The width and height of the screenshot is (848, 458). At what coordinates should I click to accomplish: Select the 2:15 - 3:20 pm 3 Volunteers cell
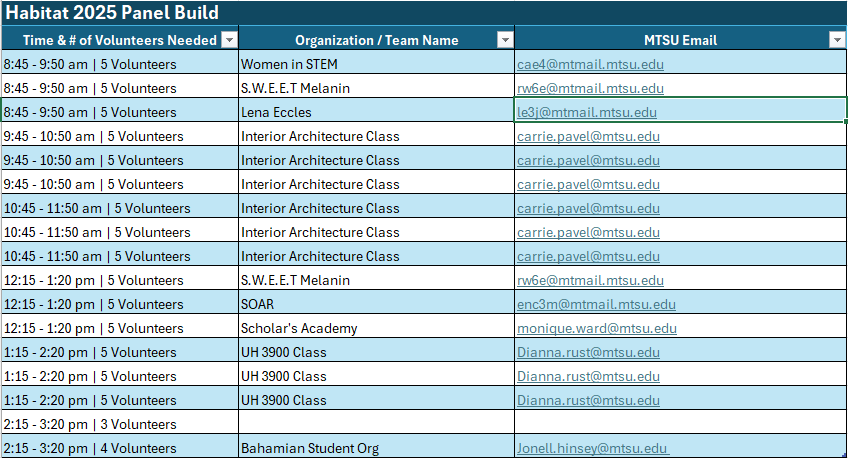click(90, 425)
